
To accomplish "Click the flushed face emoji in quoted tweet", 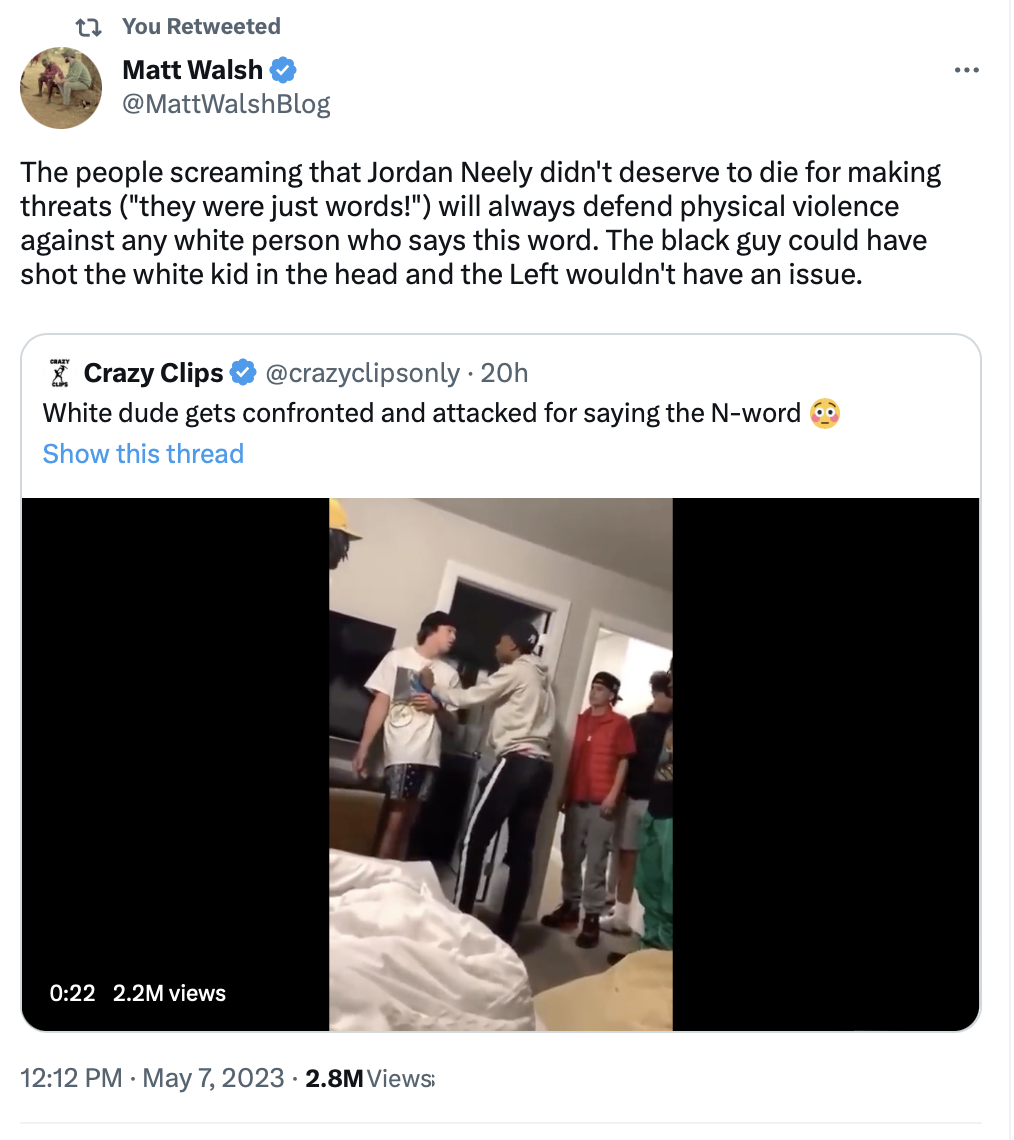I will coord(824,414).
